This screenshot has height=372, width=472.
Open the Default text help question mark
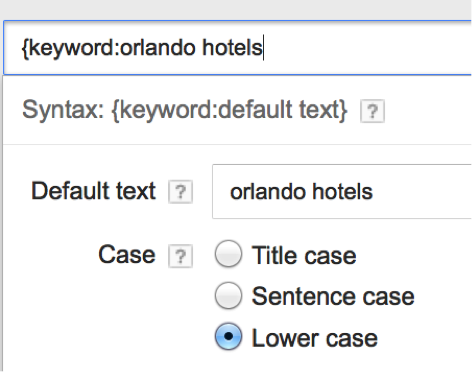(180, 192)
